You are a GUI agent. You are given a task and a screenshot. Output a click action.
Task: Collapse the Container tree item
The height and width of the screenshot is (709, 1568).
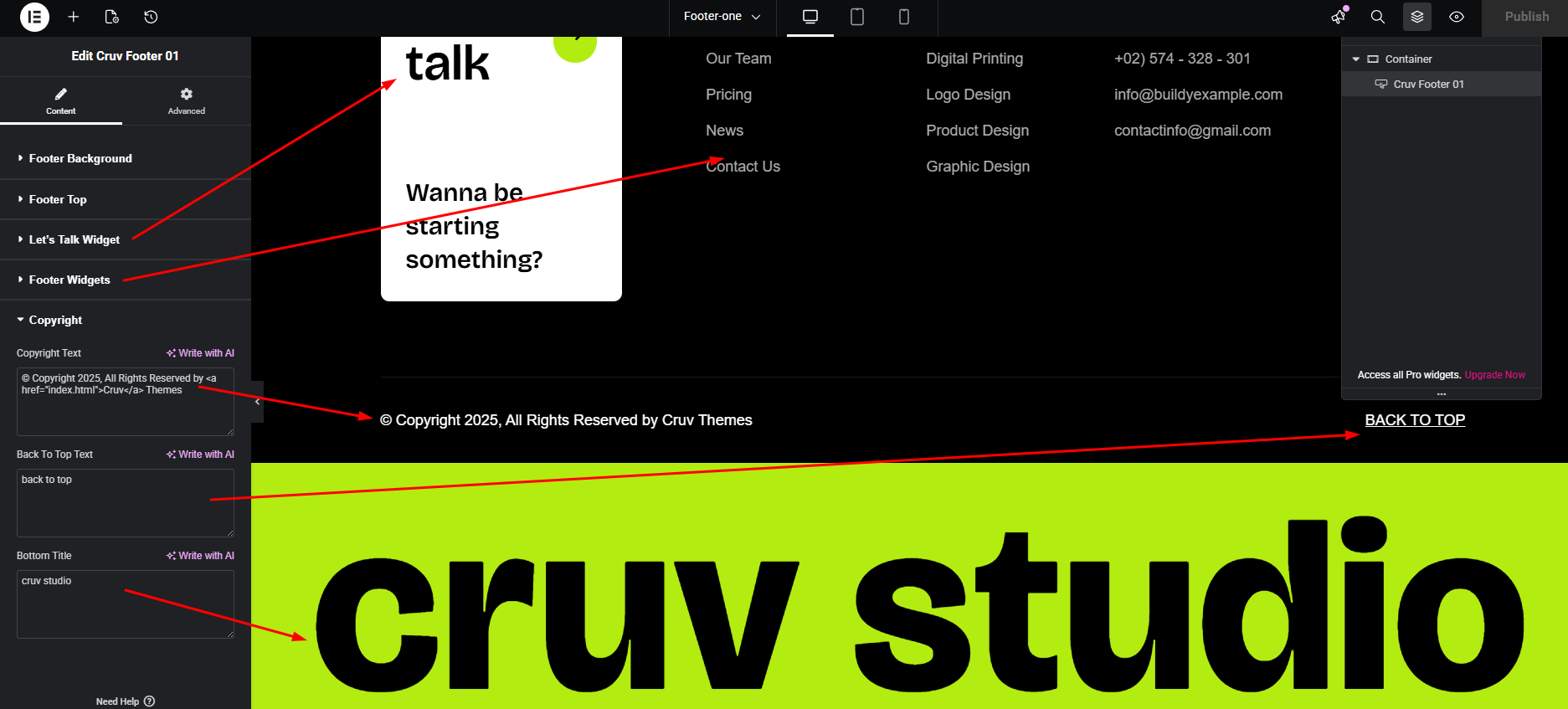click(1355, 59)
